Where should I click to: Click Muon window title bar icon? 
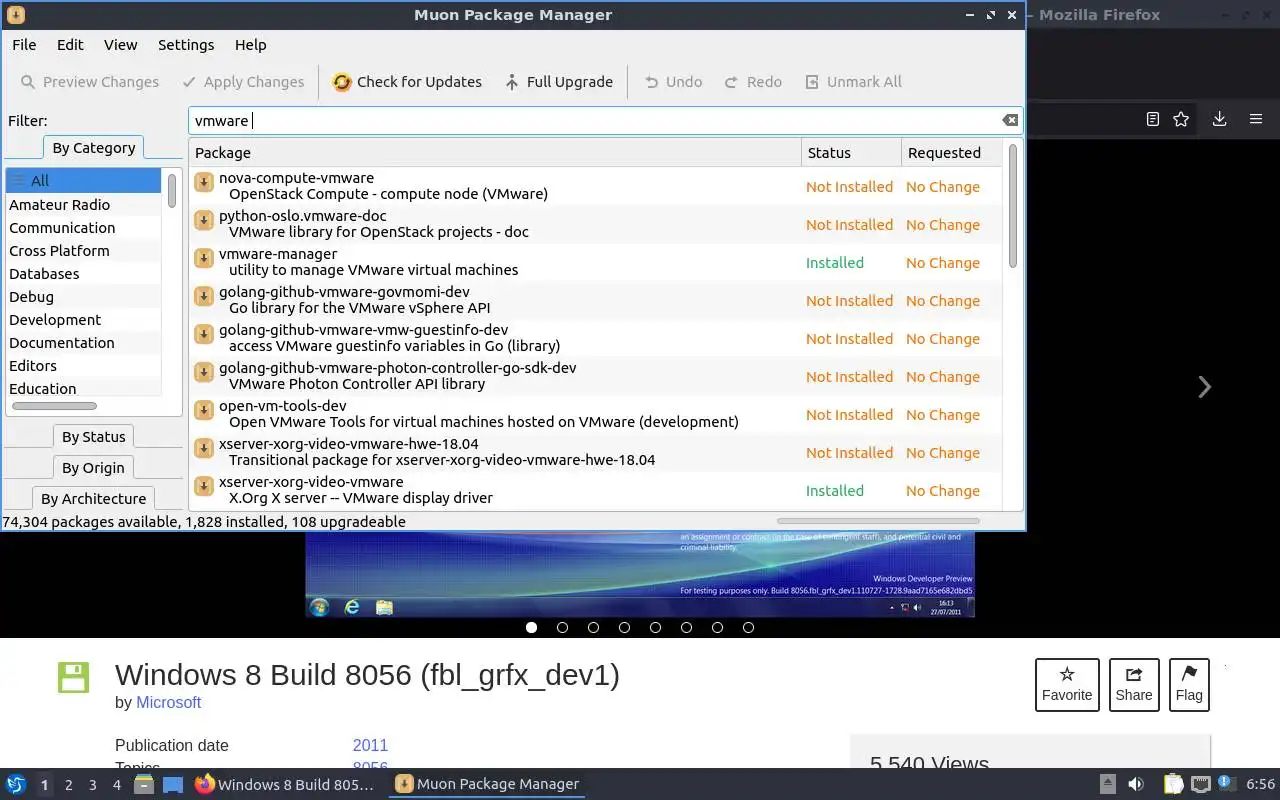(15, 15)
